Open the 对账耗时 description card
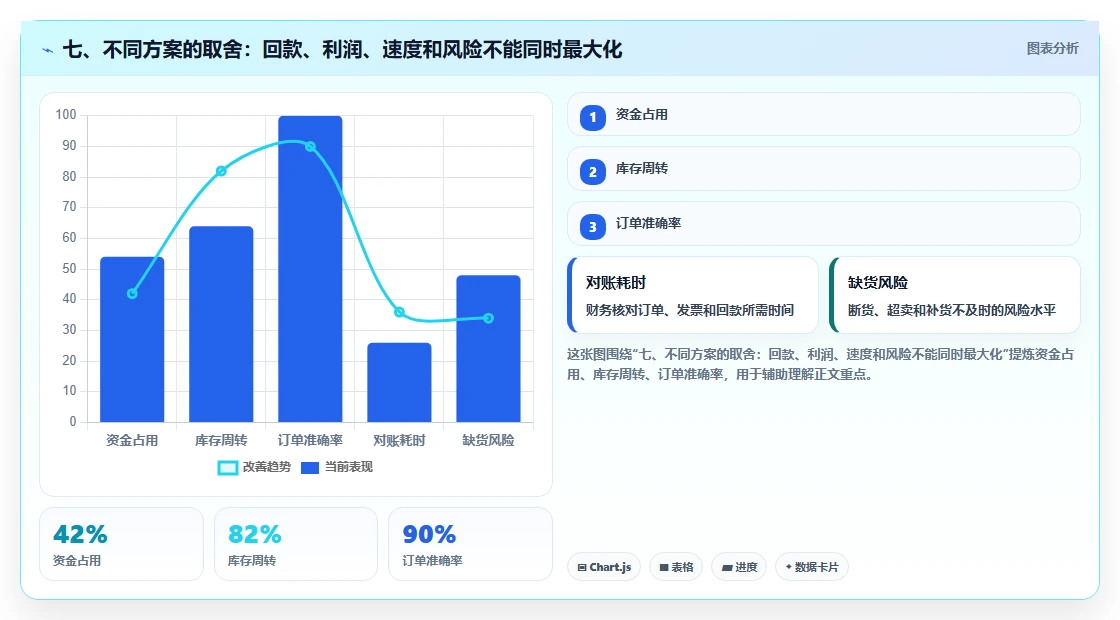 pos(693,295)
